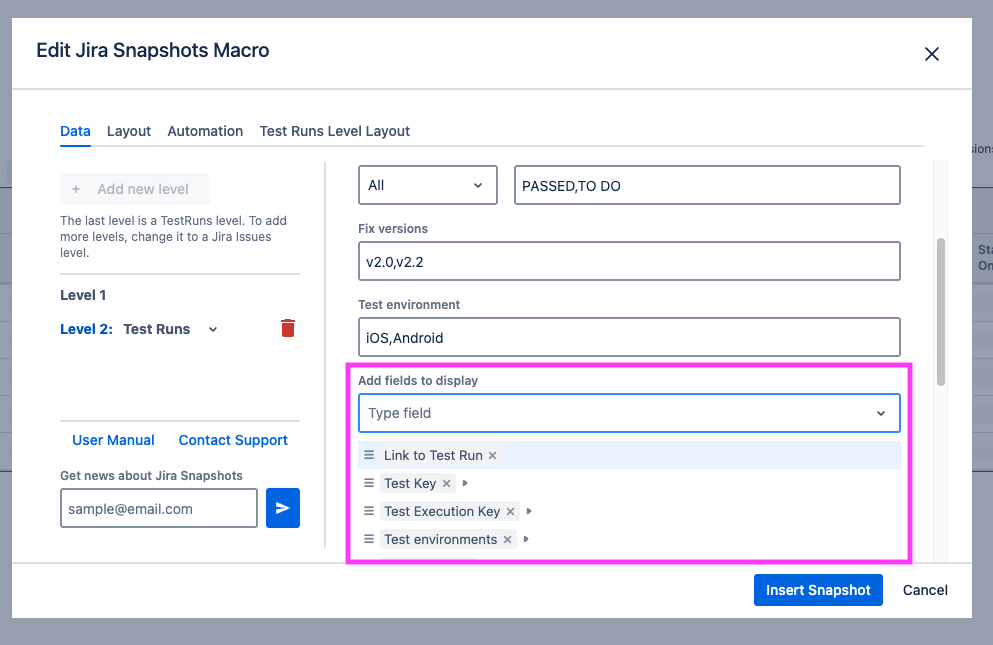Grab the drag handle for Test Key
Viewport: 993px width, 645px height.
(369, 483)
